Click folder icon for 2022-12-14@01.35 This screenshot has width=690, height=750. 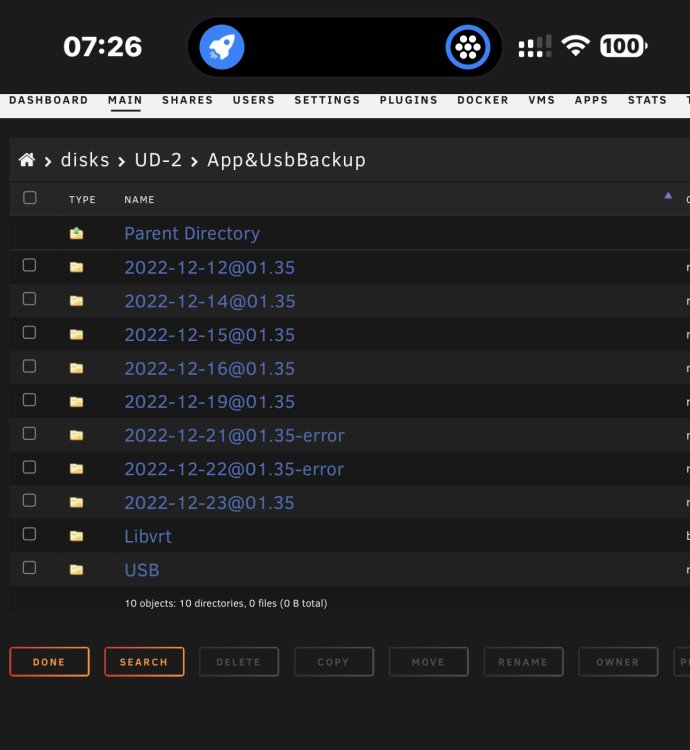pos(77,301)
